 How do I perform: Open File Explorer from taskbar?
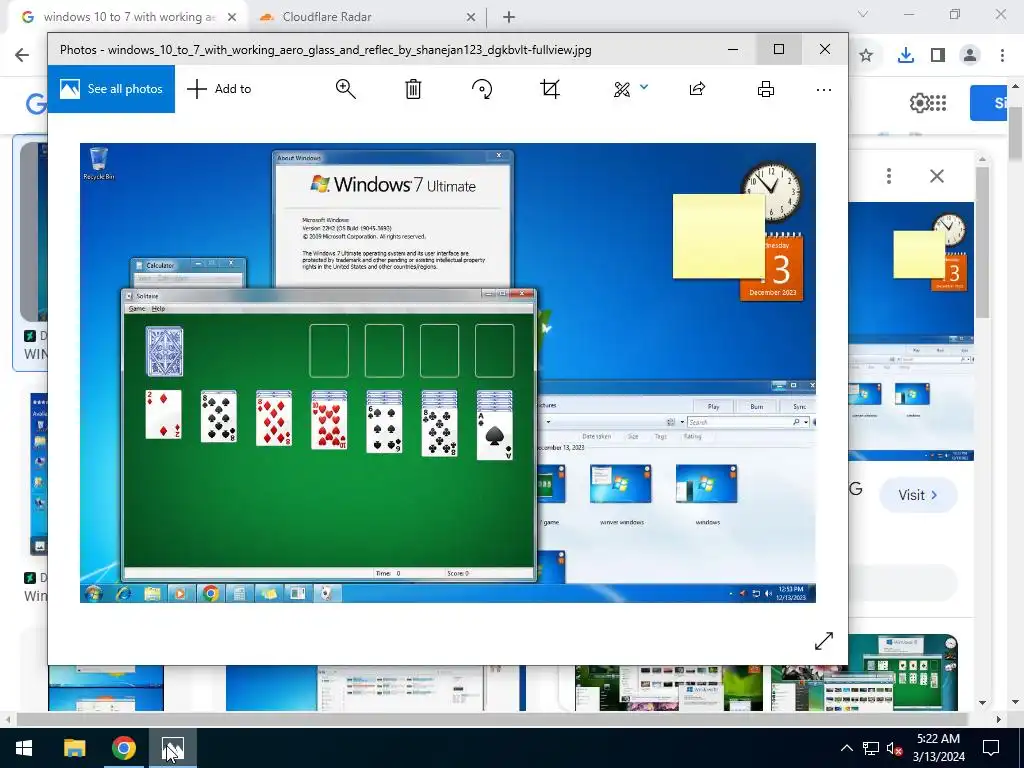pos(74,748)
